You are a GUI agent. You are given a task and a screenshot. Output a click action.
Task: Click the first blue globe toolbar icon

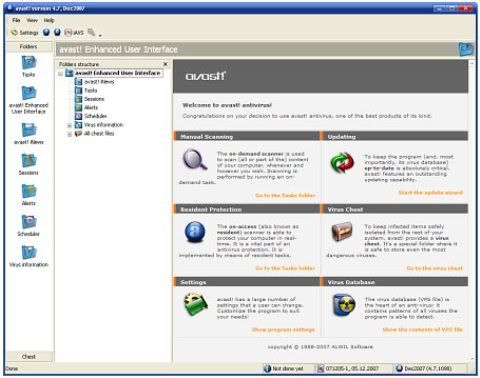(x=47, y=32)
